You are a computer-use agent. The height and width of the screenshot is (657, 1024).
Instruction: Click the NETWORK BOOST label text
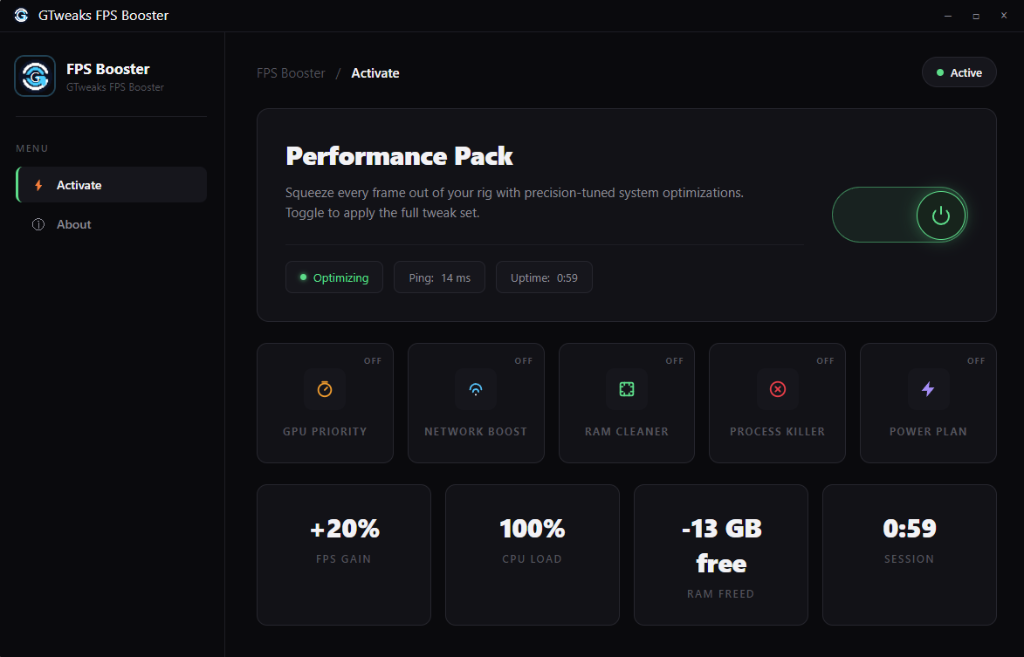tap(475, 432)
